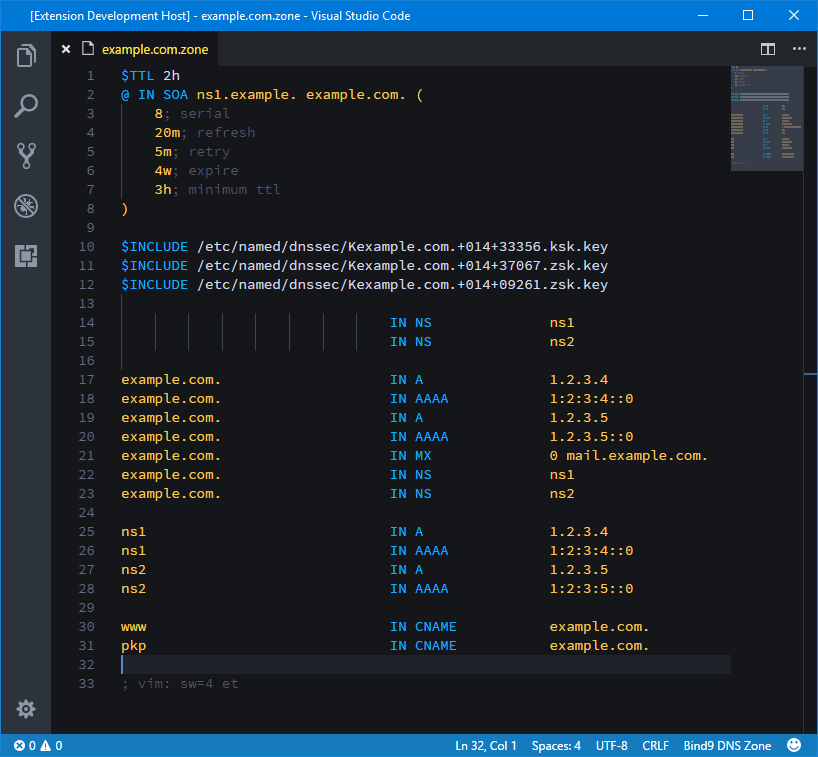
Task: Place cursor on the $TTL 2h line
Action: click(x=150, y=74)
